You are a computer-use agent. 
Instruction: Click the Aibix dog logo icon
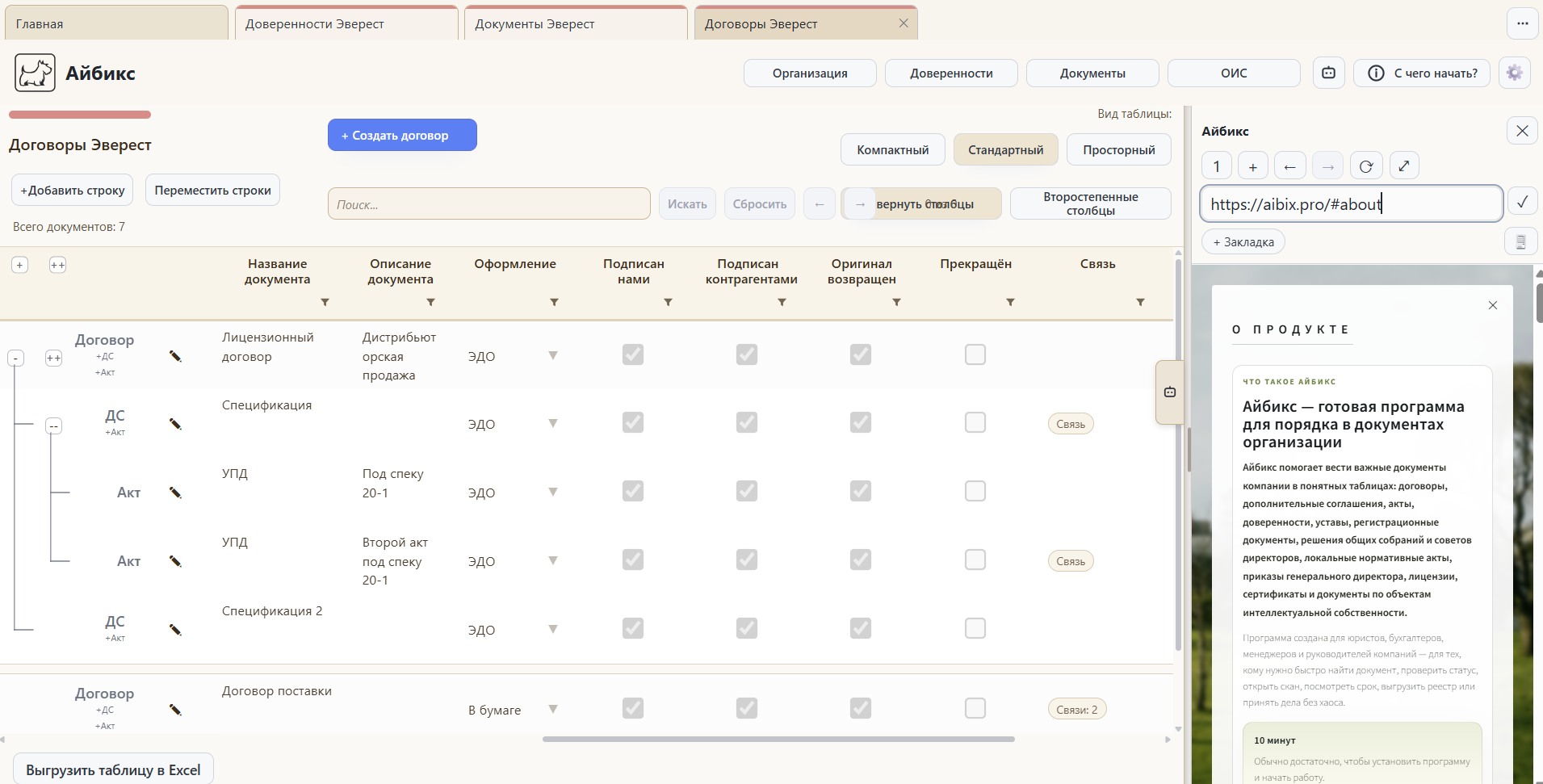[x=35, y=73]
